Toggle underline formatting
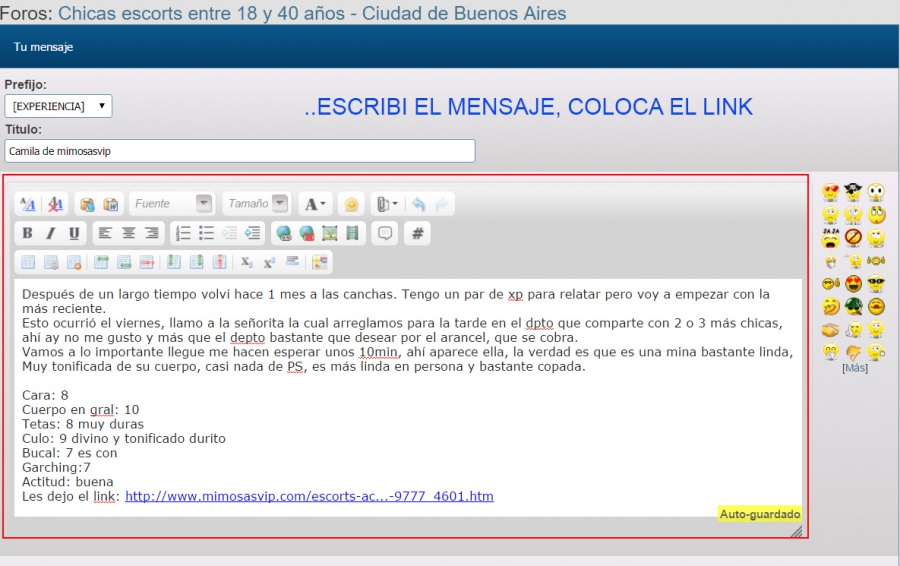The height and width of the screenshot is (566, 900). point(74,233)
